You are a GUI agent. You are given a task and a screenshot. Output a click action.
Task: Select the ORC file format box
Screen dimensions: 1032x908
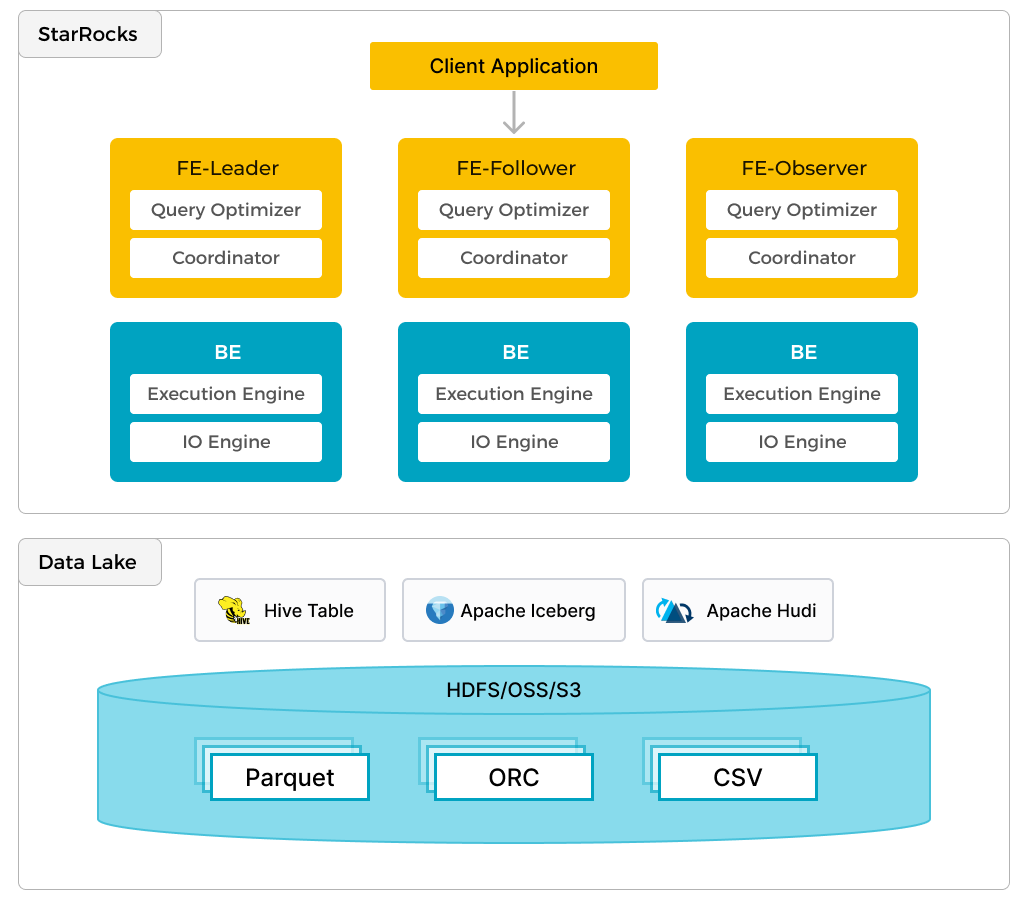[514, 777]
